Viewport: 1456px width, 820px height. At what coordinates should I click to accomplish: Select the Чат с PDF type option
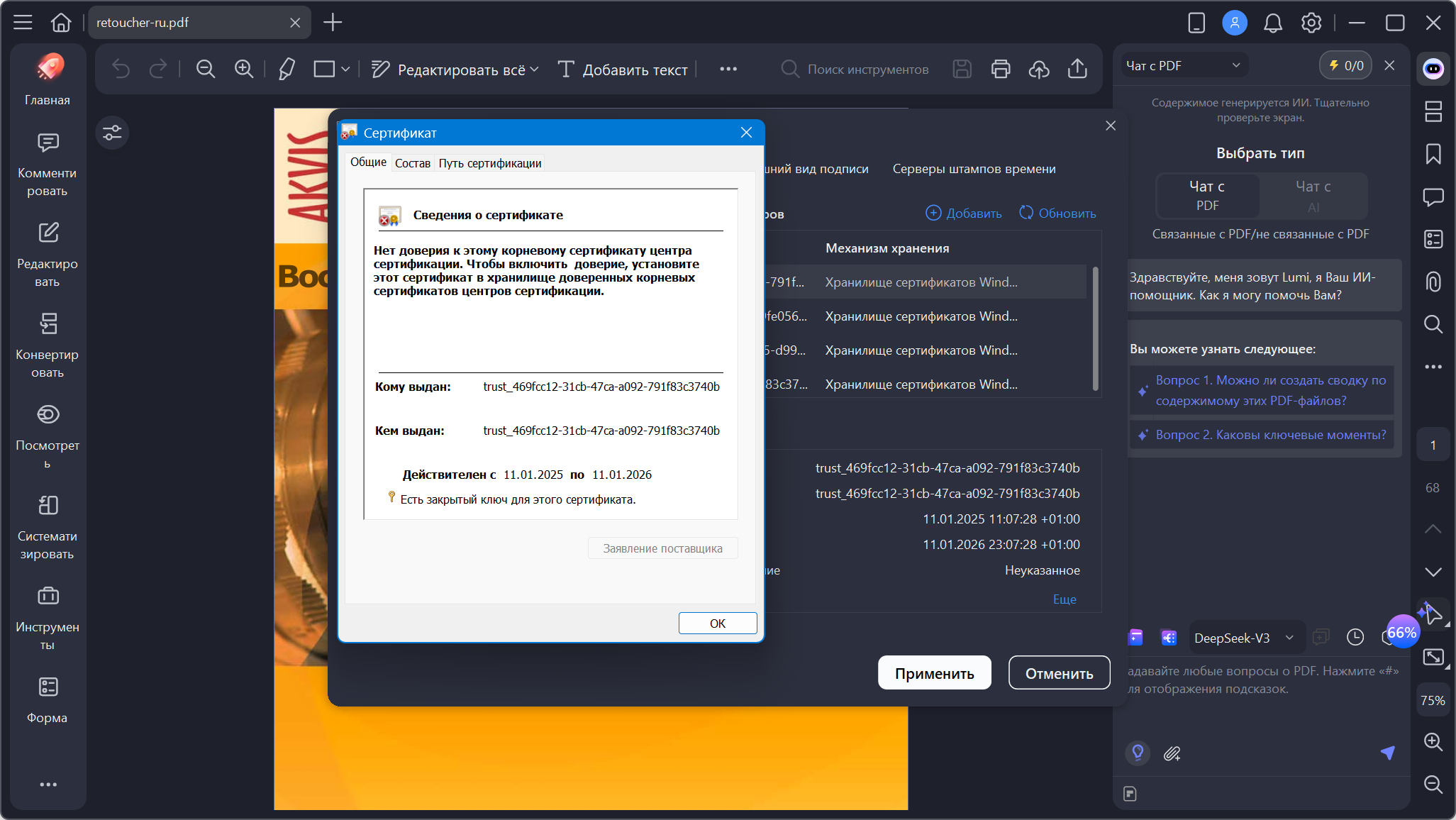tap(1208, 195)
